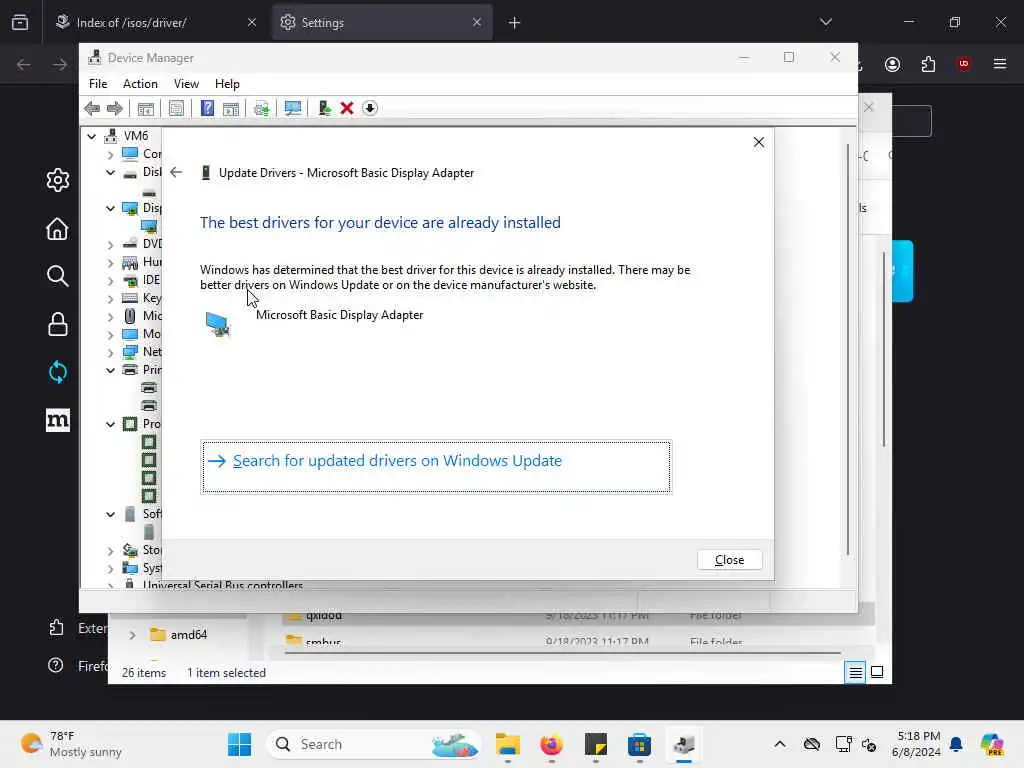This screenshot has height=768, width=1024.
Task: Collapse the Processors category
Action: pyautogui.click(x=110, y=424)
